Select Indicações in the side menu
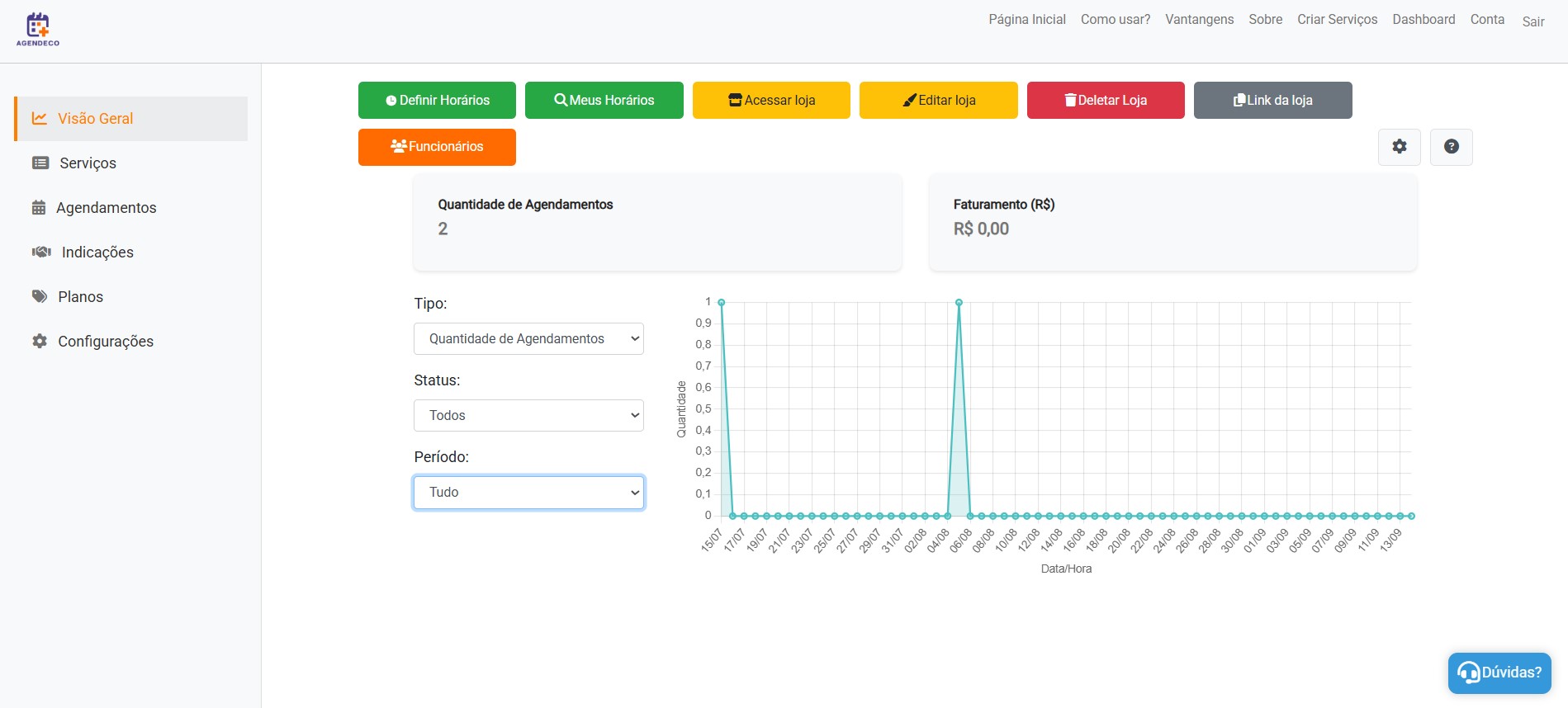Screen dimensions: 1568x708 tap(97, 253)
